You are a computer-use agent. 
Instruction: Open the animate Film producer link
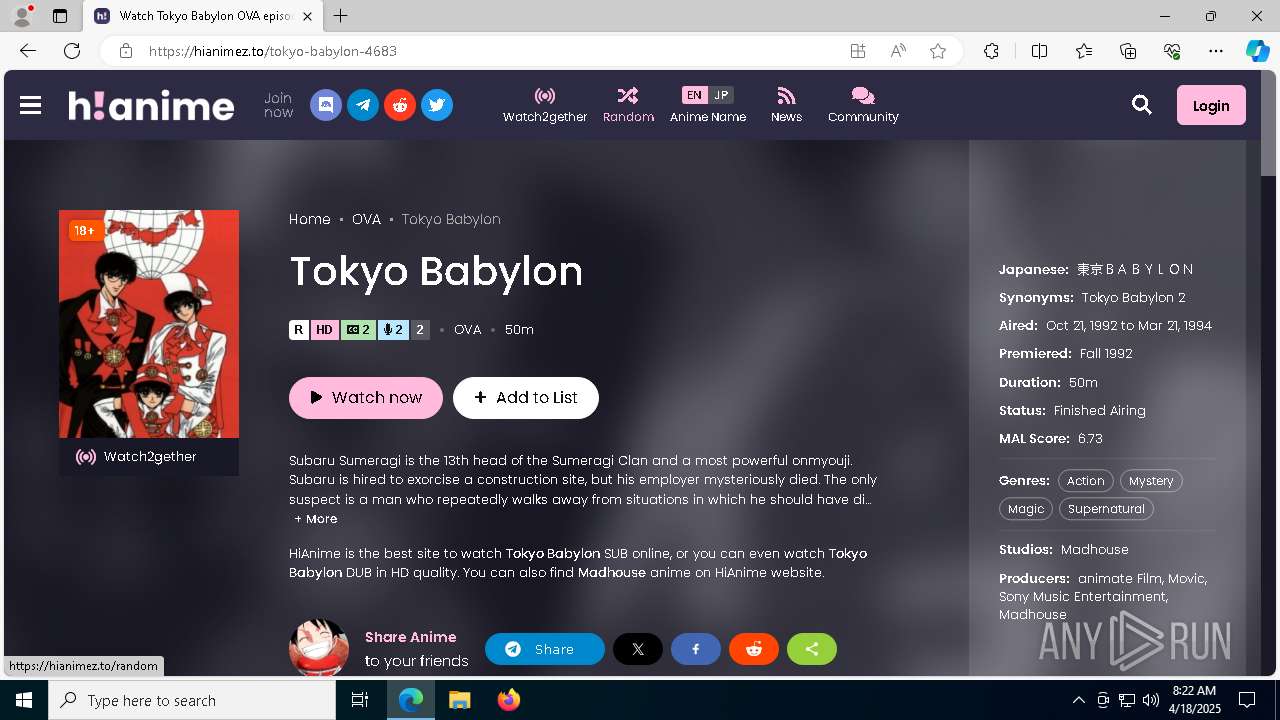pos(1120,579)
